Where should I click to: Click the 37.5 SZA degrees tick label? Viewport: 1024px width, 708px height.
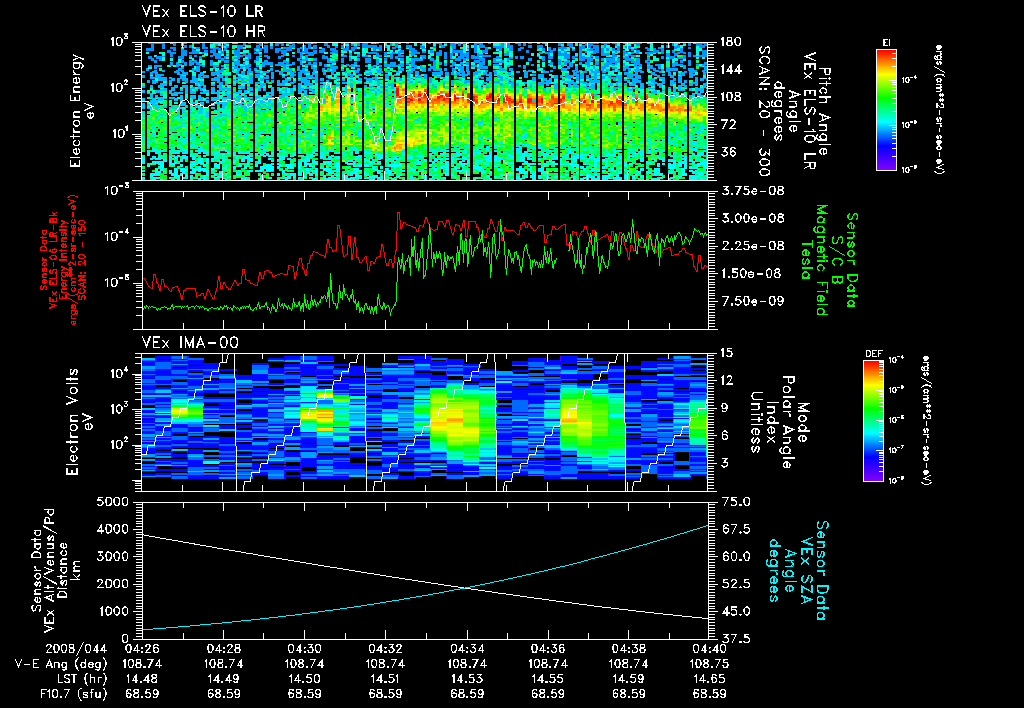click(x=735, y=639)
